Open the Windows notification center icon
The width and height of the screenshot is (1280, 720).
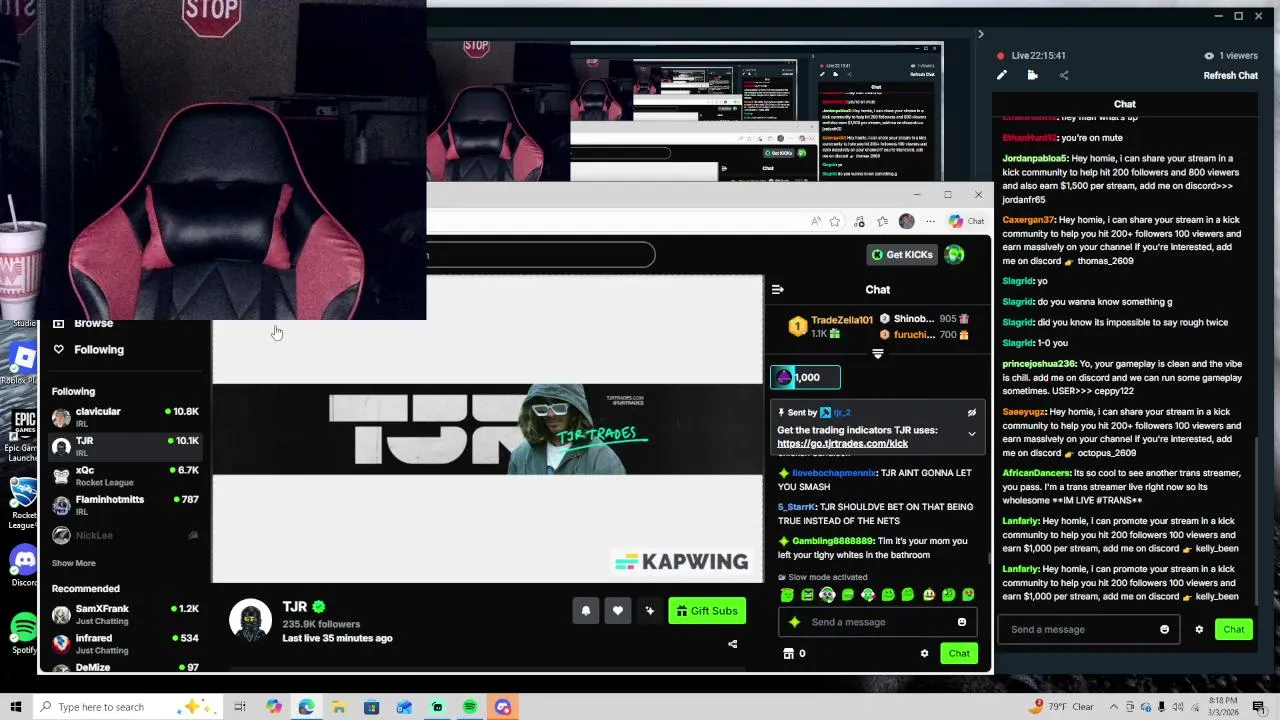pyautogui.click(x=1259, y=707)
